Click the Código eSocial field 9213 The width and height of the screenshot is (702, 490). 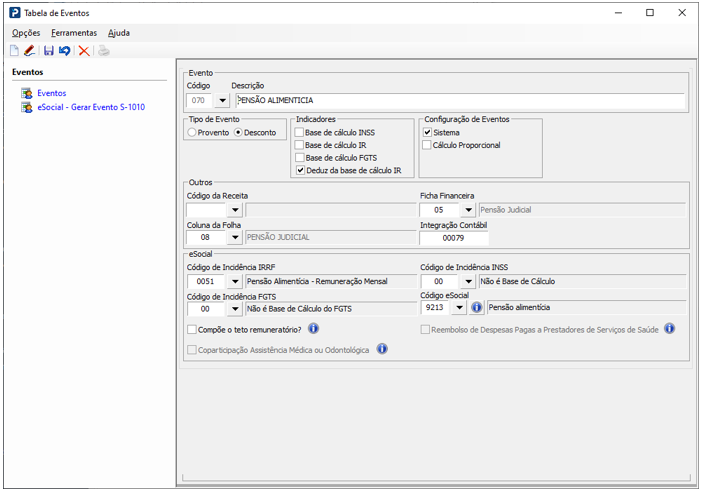coord(435,307)
